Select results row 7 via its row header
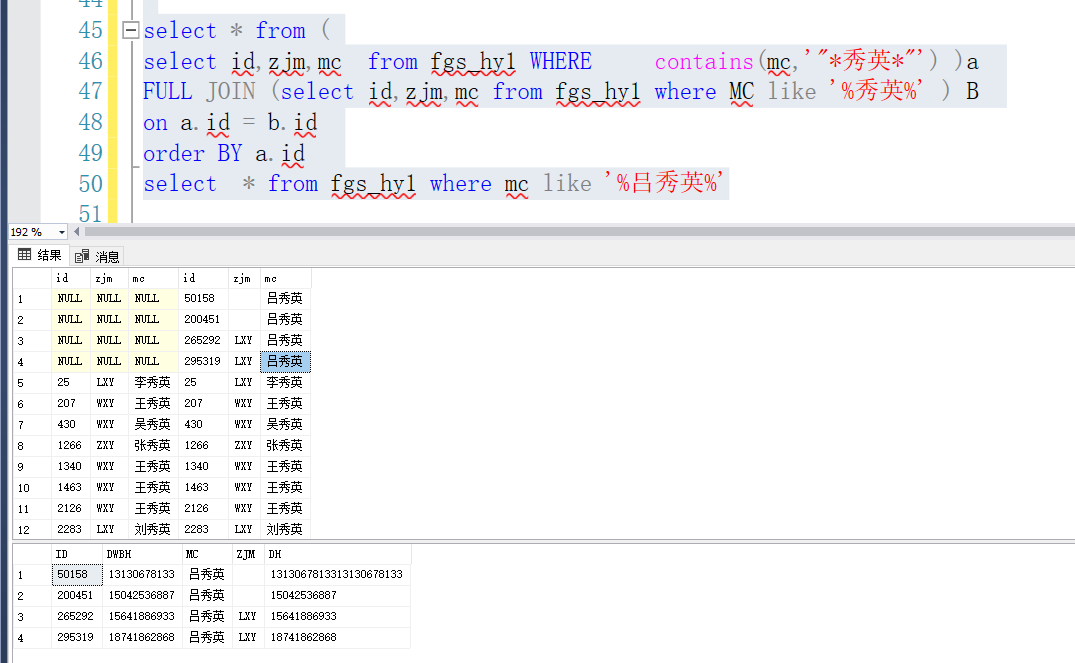The height and width of the screenshot is (663, 1075). coord(32,424)
